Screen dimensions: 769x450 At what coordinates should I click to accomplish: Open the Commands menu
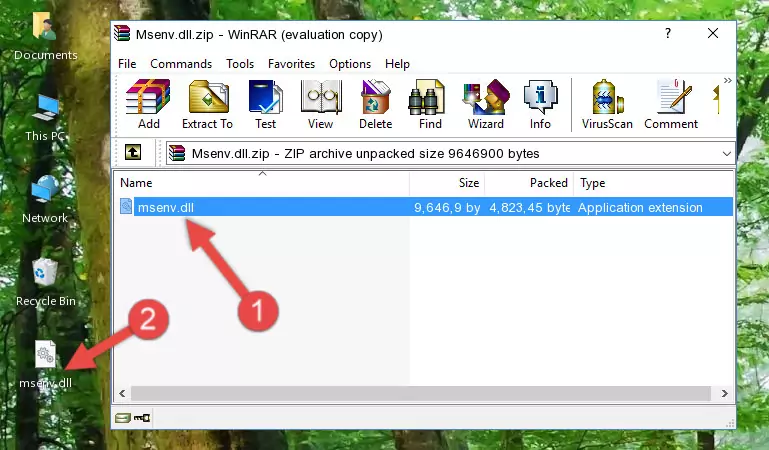click(x=181, y=64)
